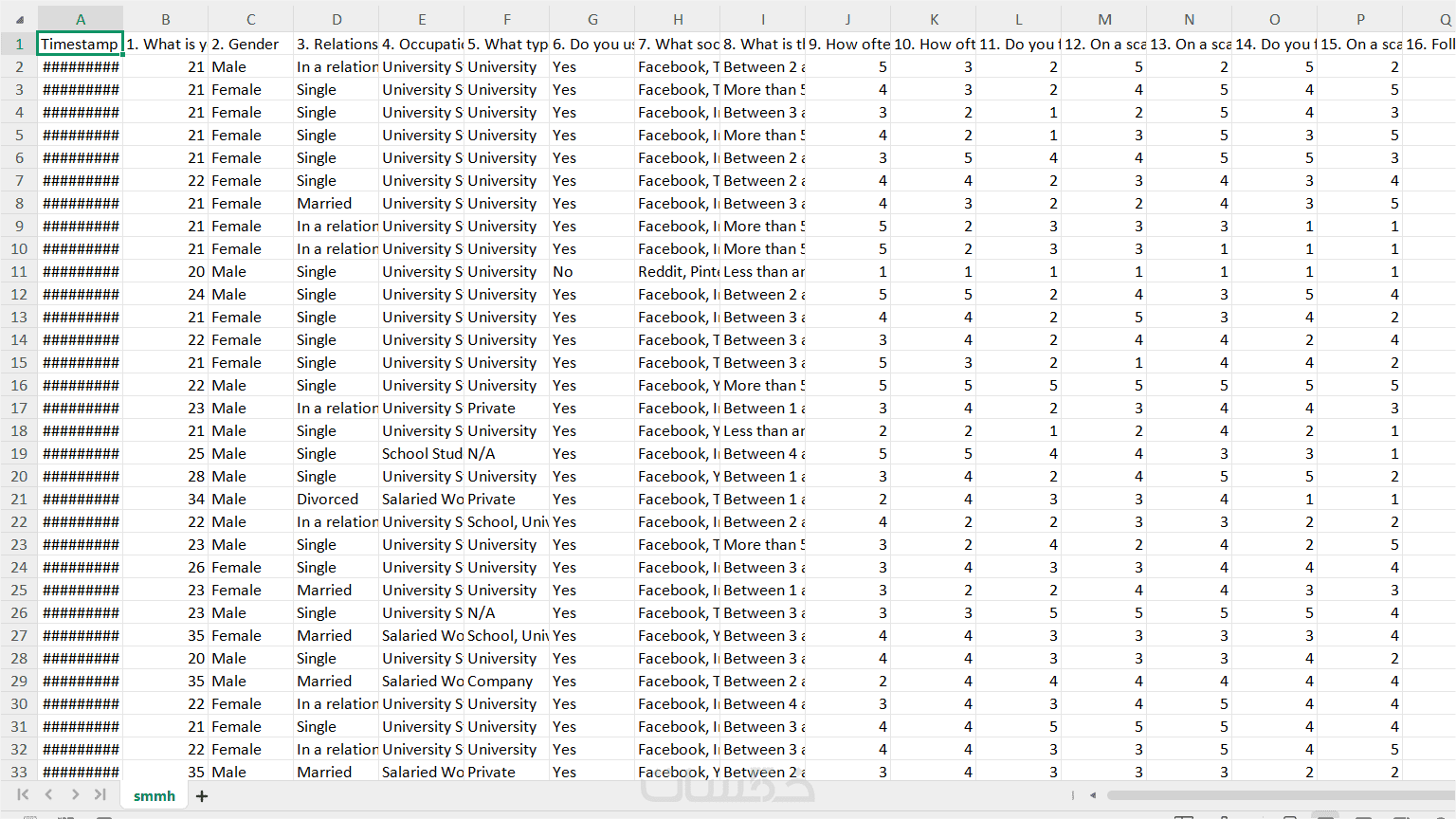Jump to first sheet with navigation arrow
Screen dimensions: 1456x819
(x=23, y=795)
